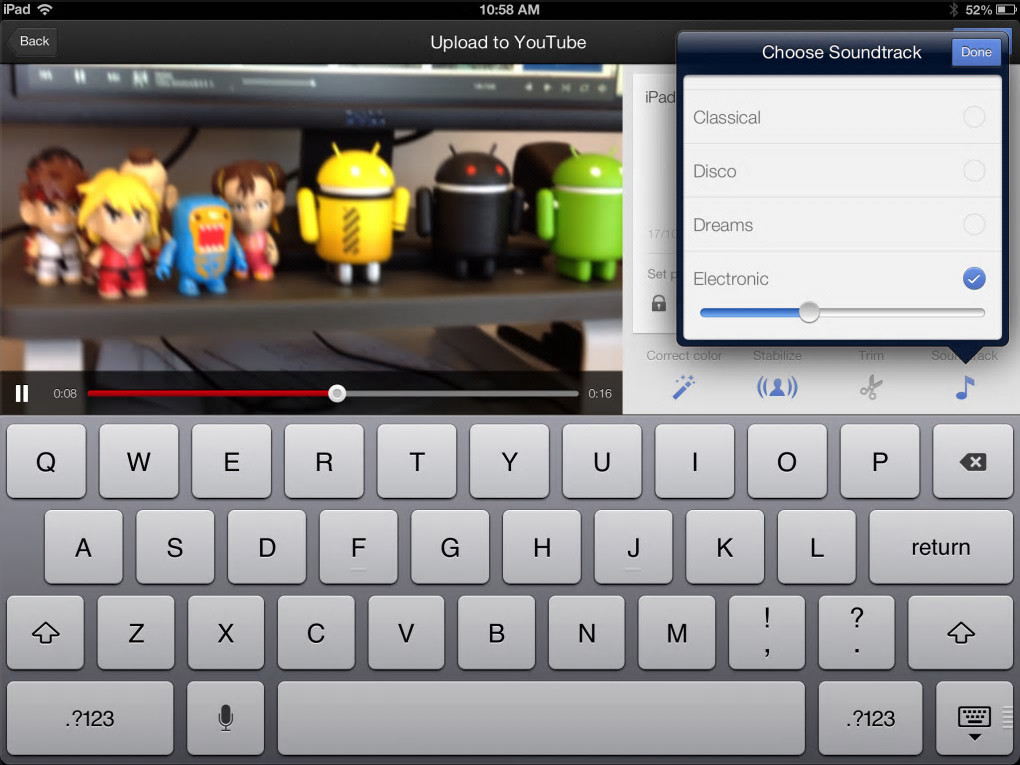The width and height of the screenshot is (1020, 765).
Task: Tap the Y key
Action: point(509,462)
